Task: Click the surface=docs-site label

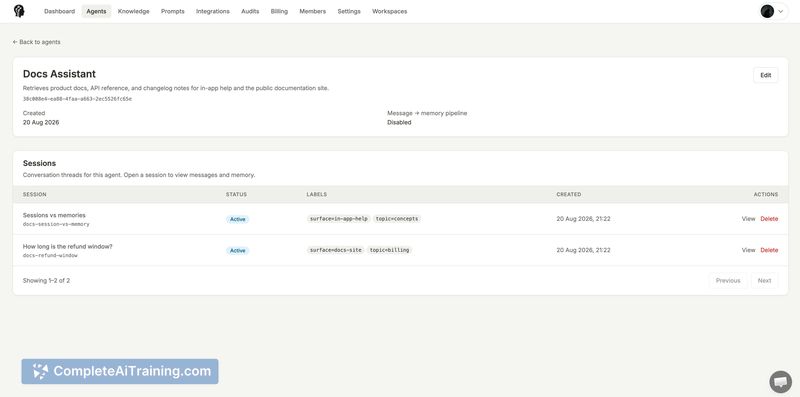Action: point(336,250)
